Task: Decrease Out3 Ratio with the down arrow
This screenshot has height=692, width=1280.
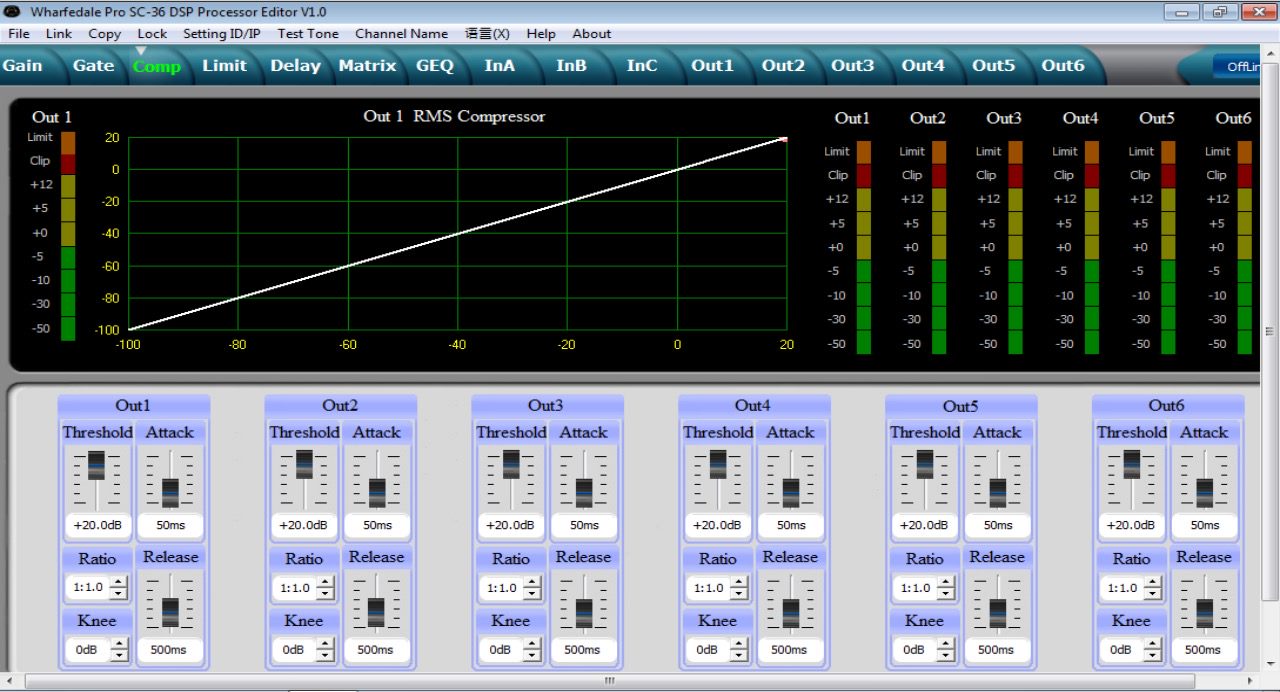Action: (533, 594)
